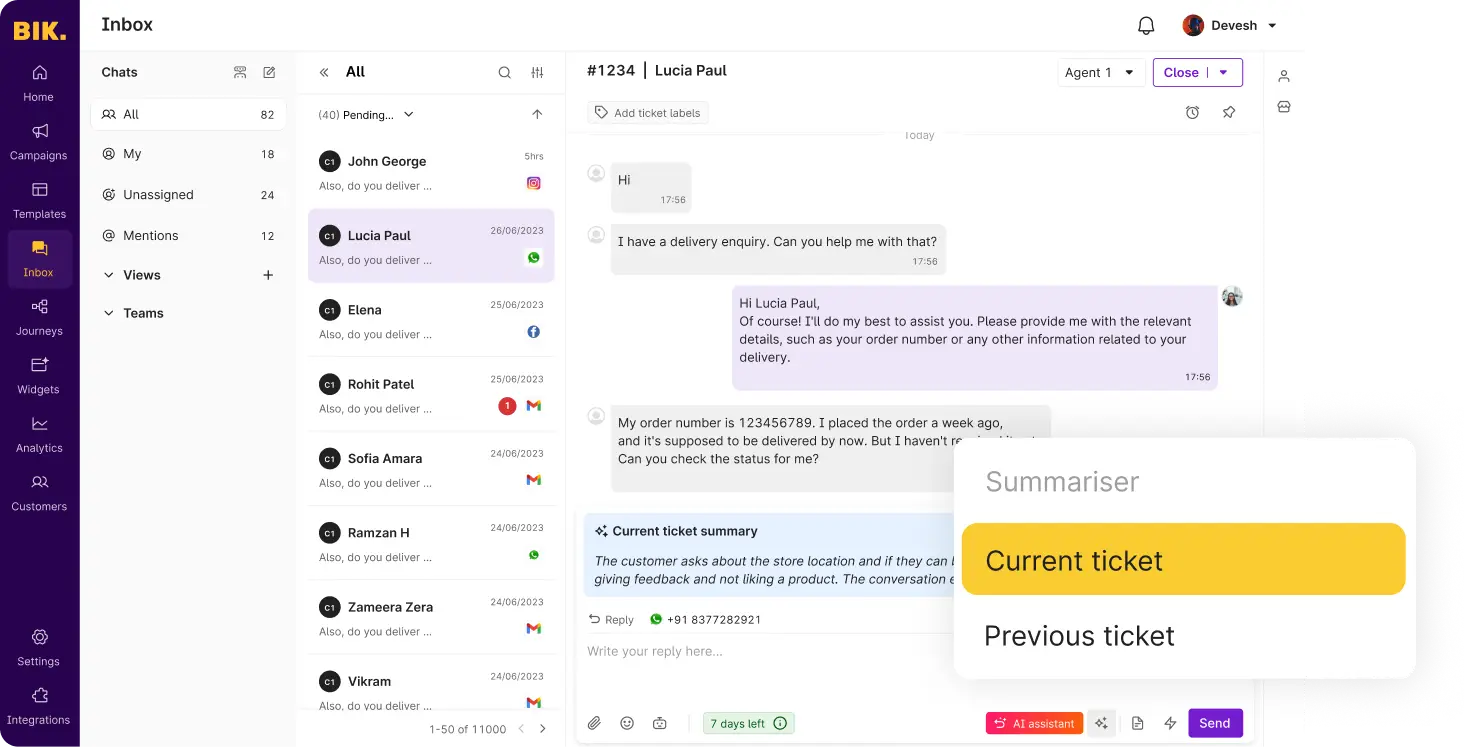Open the Campaigns section in sidebar
The image size is (1464, 747).
(39, 141)
